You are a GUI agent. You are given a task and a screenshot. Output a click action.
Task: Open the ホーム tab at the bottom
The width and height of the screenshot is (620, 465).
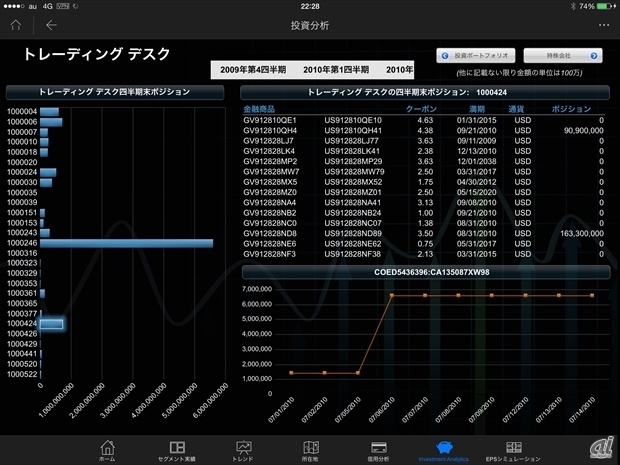click(107, 451)
